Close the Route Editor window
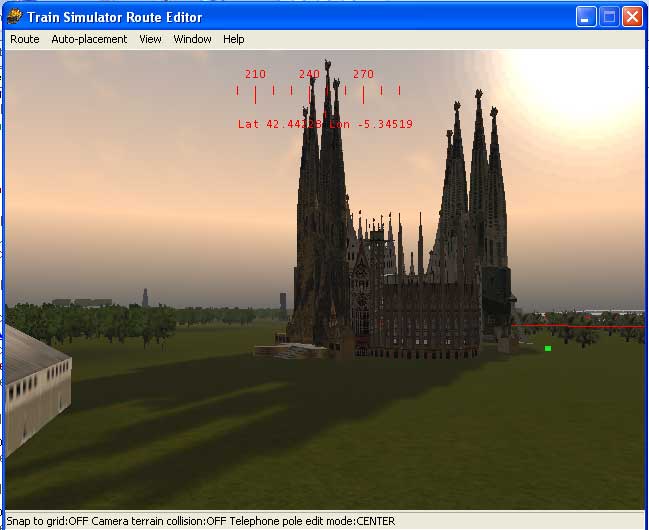 pos(632,16)
